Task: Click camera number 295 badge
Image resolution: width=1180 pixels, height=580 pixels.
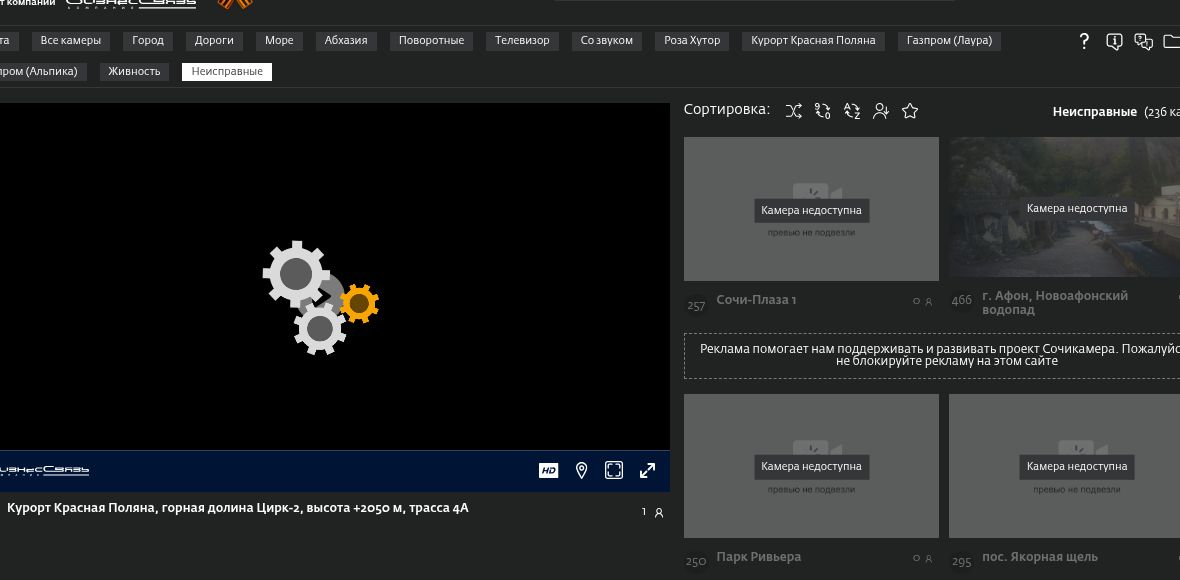Action: tap(962, 562)
